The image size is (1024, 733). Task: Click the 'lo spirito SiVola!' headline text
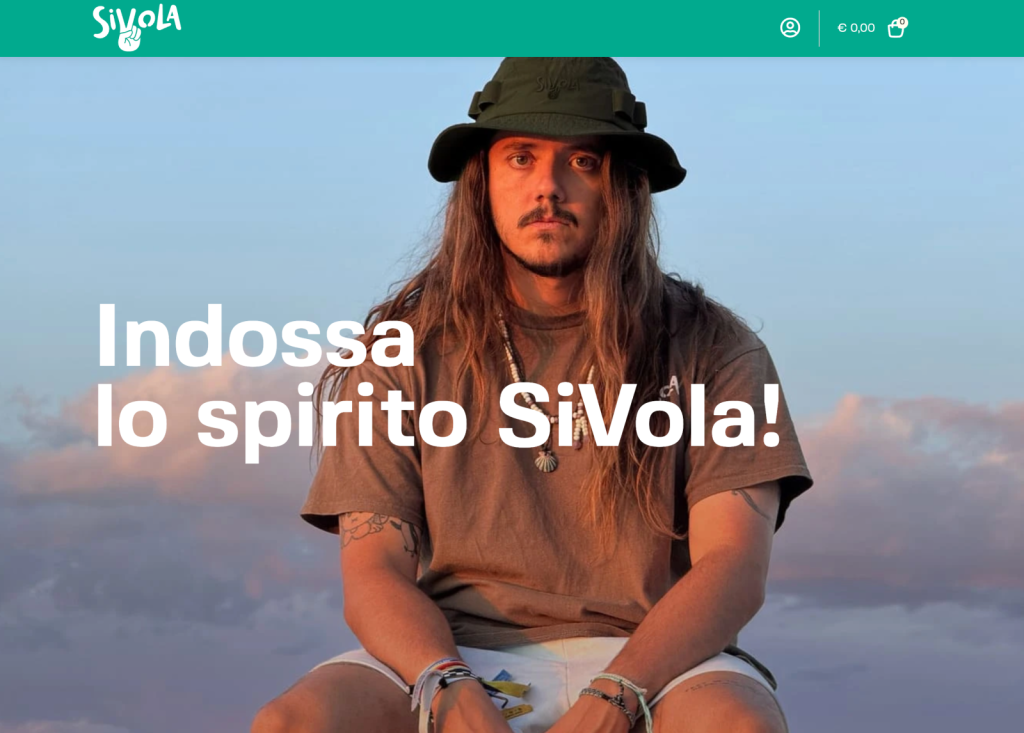[438, 416]
